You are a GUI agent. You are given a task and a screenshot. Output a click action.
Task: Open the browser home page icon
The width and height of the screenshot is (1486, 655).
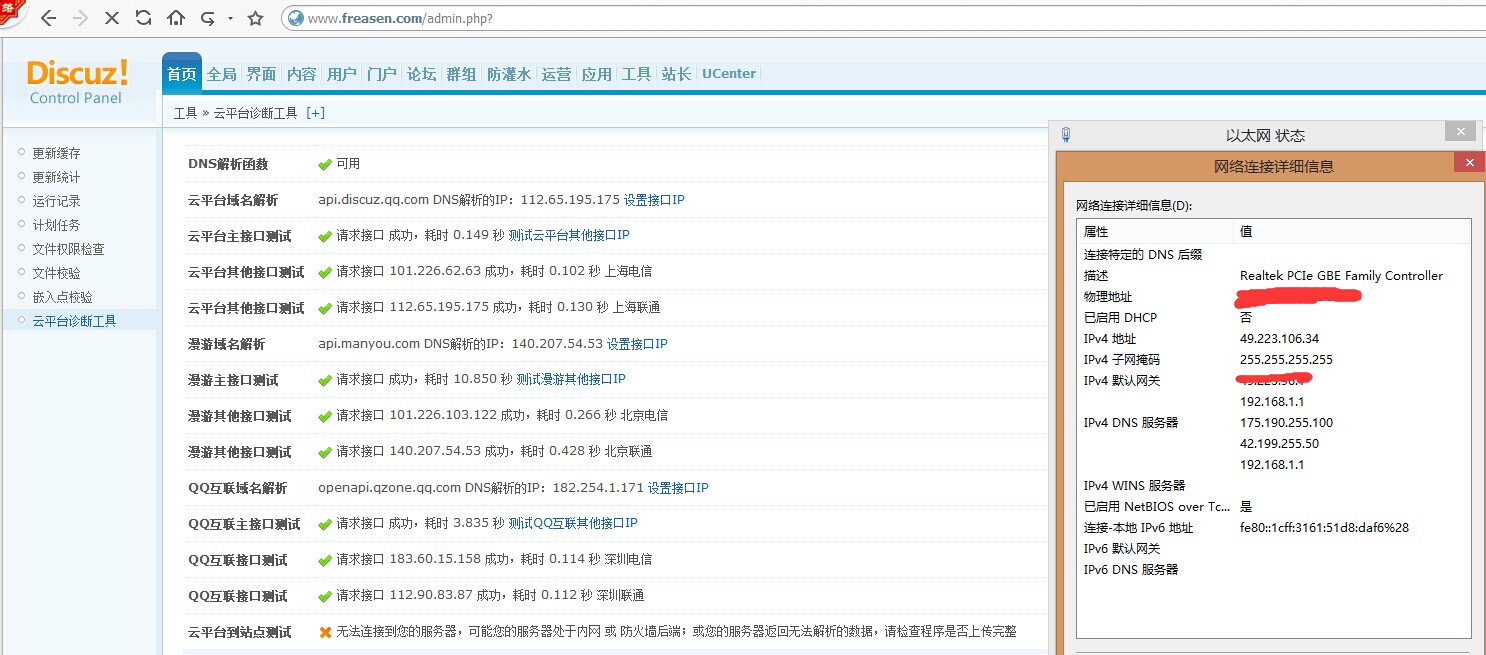click(176, 18)
